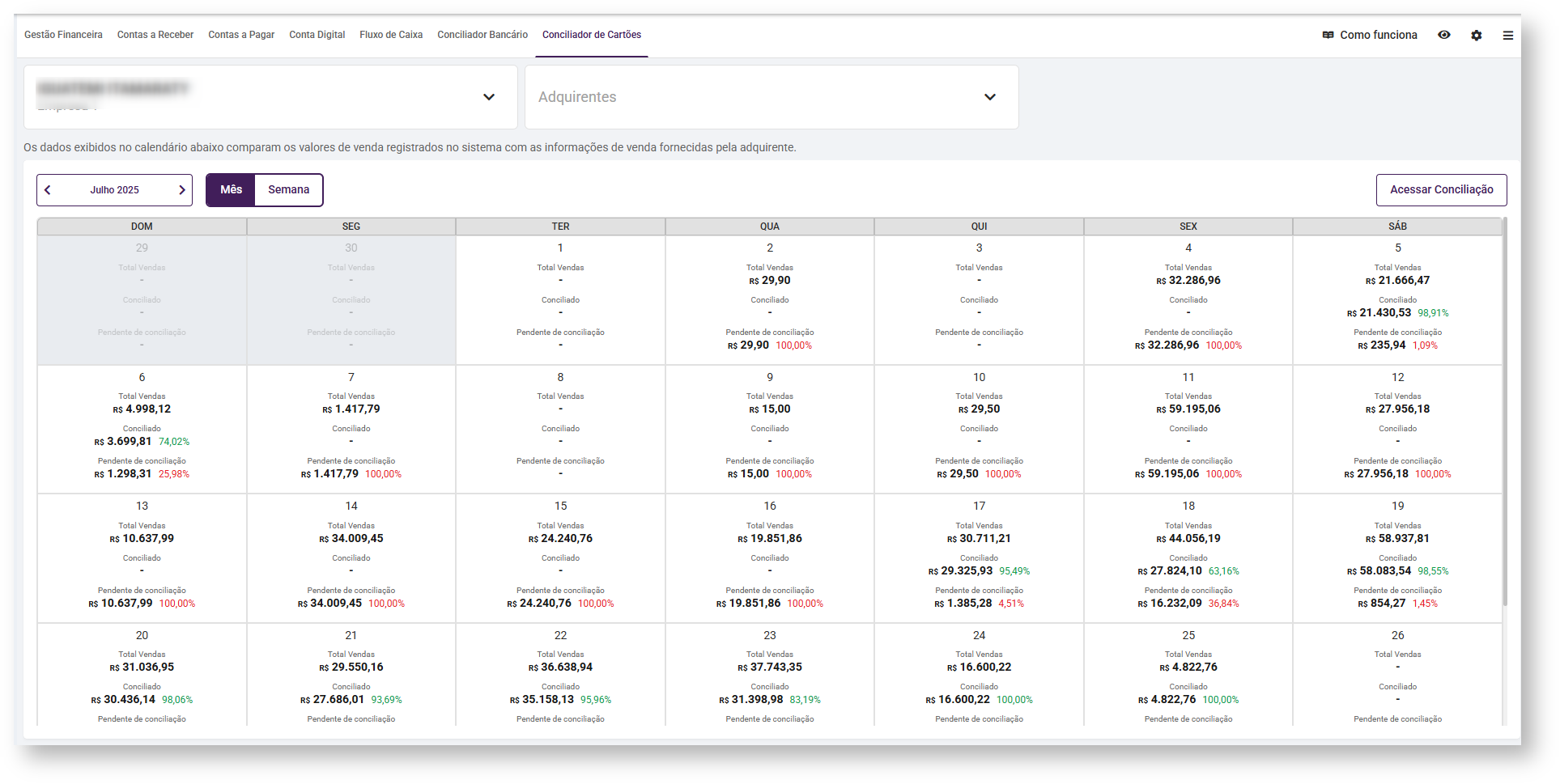1560x784 pixels.
Task: Select day 5 calendar cell
Action: tap(1397, 299)
